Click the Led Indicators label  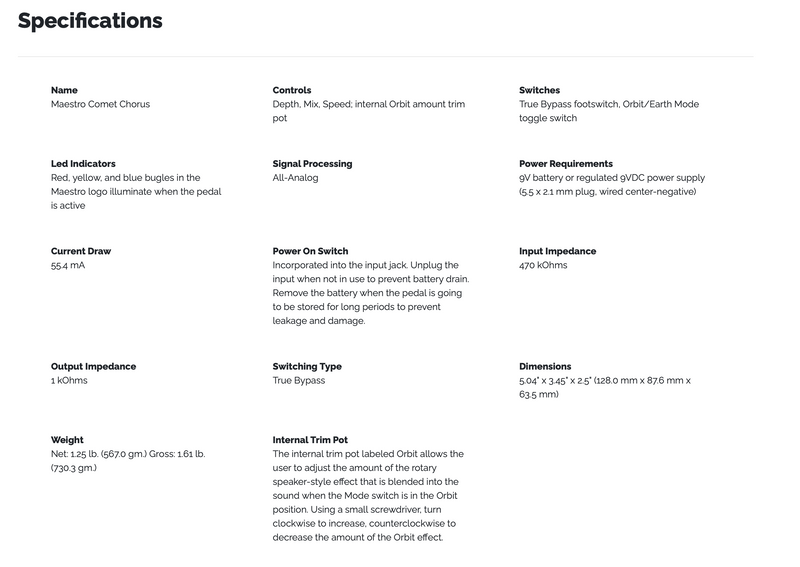(x=83, y=164)
